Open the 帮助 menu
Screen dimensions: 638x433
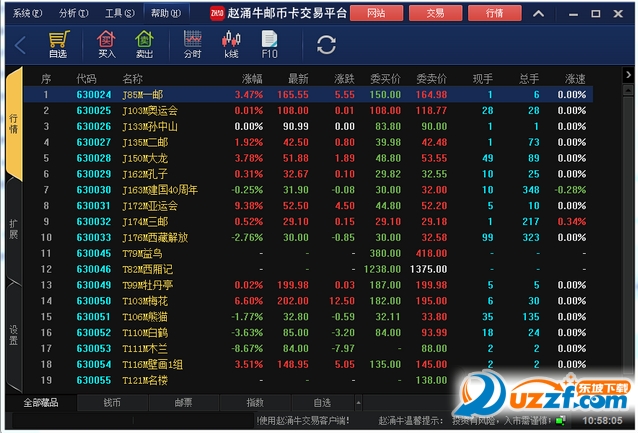click(166, 13)
